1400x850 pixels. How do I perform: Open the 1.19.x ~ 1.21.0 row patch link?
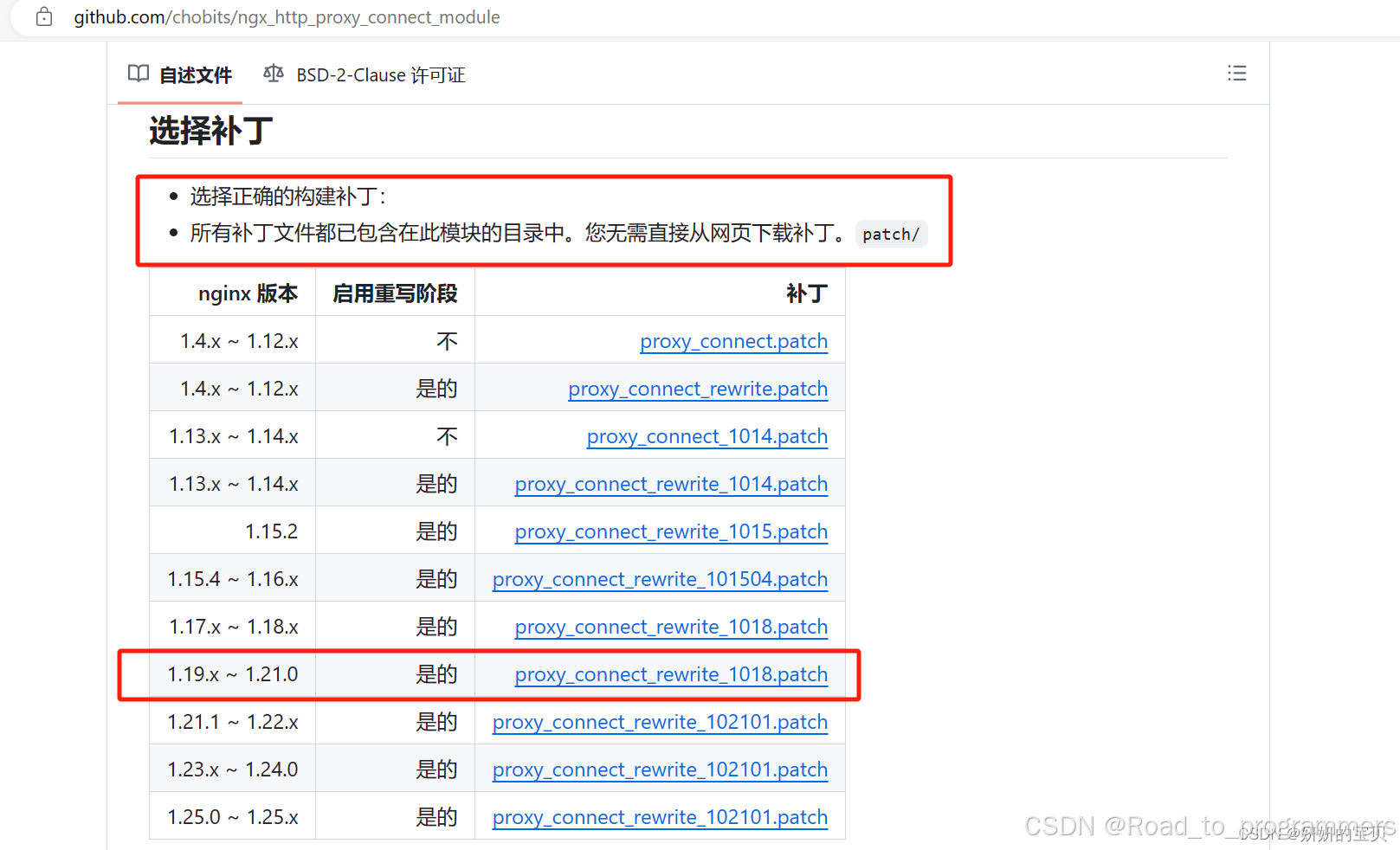[x=671, y=674]
